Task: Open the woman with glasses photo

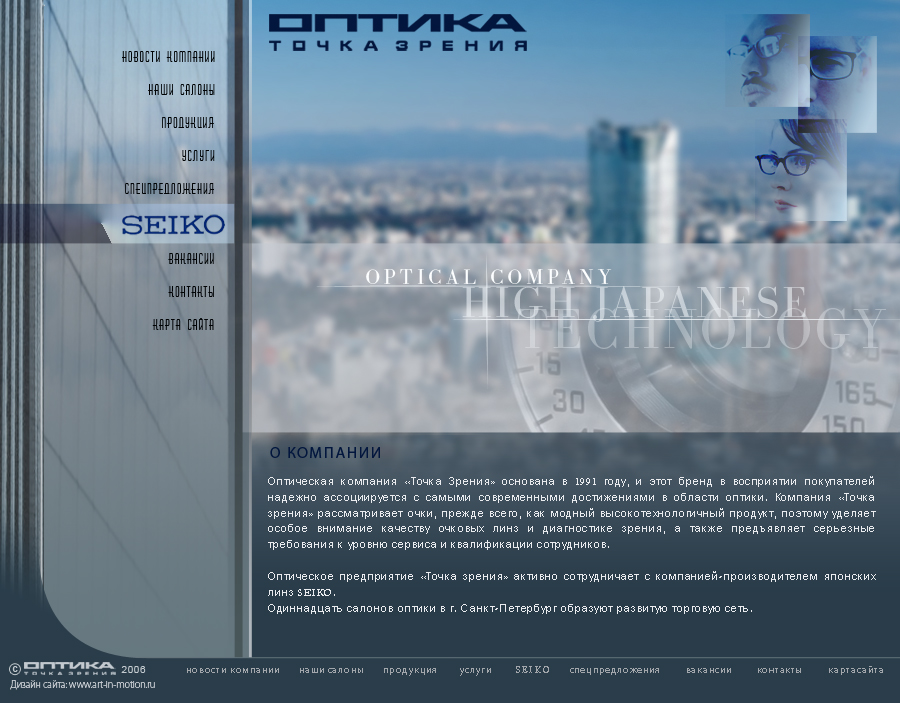Action: pyautogui.click(x=800, y=170)
